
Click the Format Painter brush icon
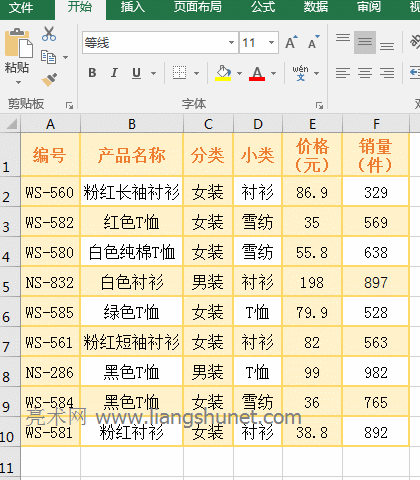point(49,79)
